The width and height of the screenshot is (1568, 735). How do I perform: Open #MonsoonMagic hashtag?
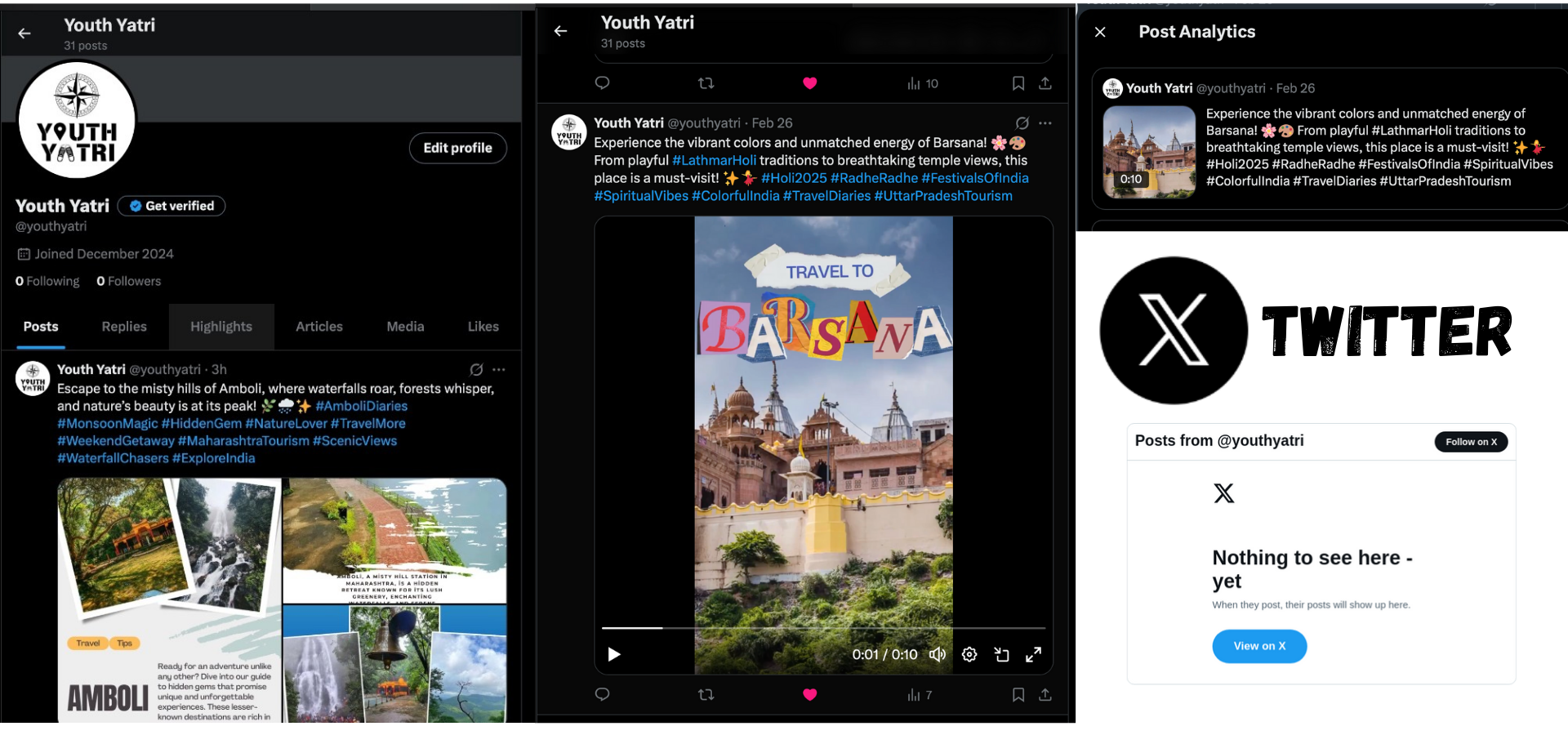tap(108, 423)
